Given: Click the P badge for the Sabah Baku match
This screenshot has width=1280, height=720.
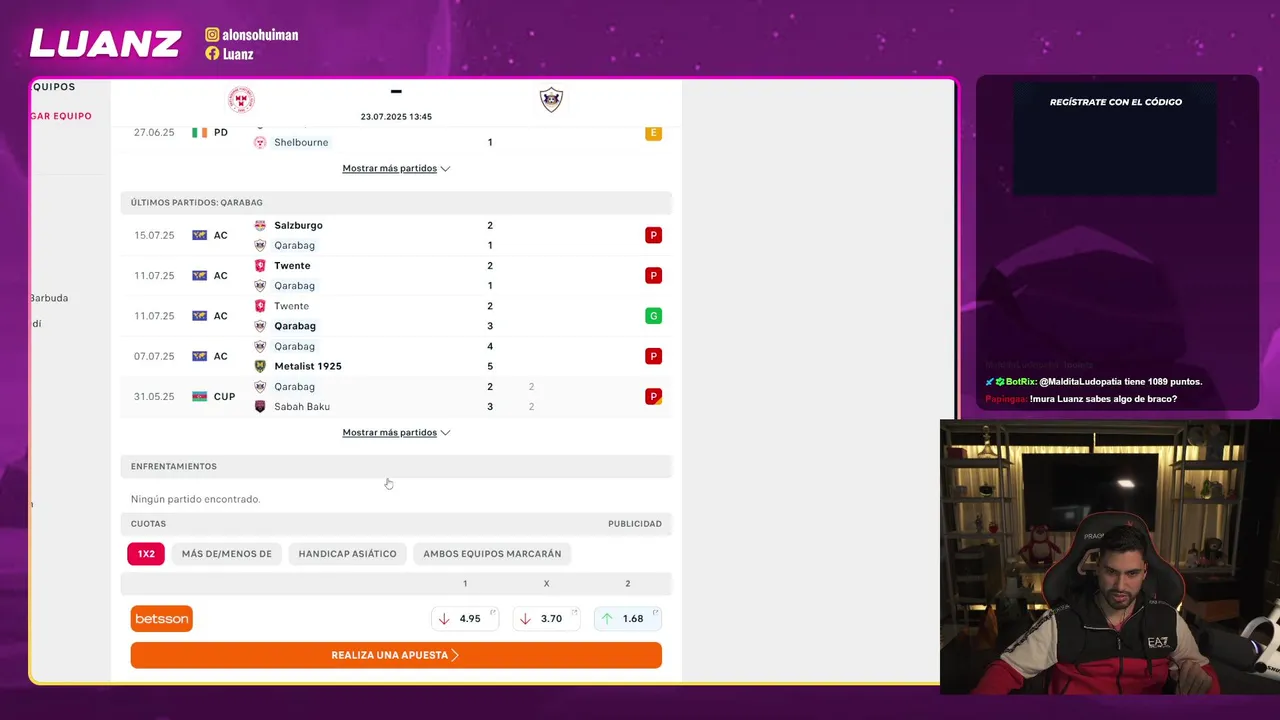Looking at the screenshot, I should point(653,396).
